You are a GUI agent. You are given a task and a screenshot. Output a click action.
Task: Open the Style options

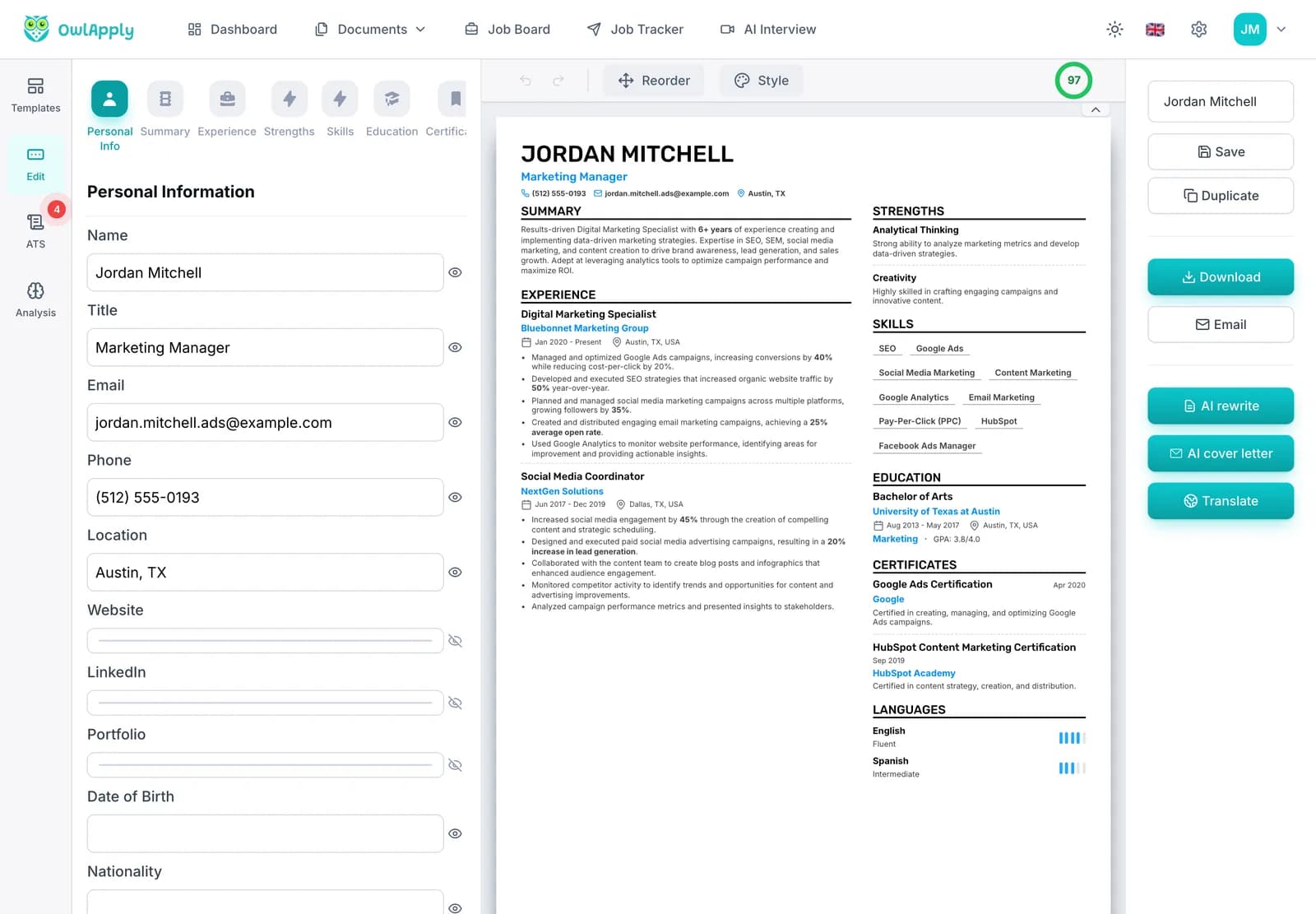point(761,81)
